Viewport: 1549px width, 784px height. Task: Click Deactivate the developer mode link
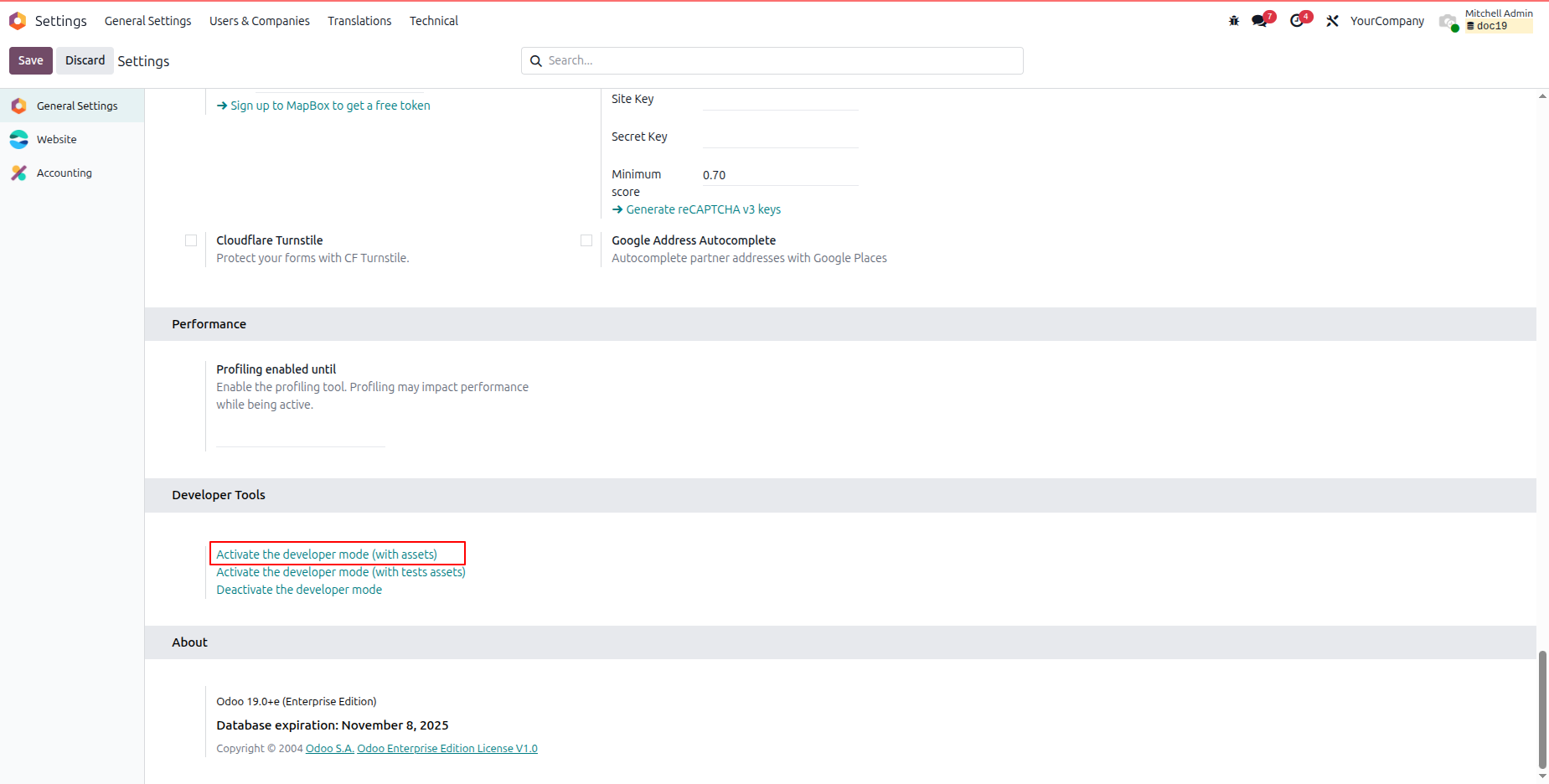tap(299, 590)
